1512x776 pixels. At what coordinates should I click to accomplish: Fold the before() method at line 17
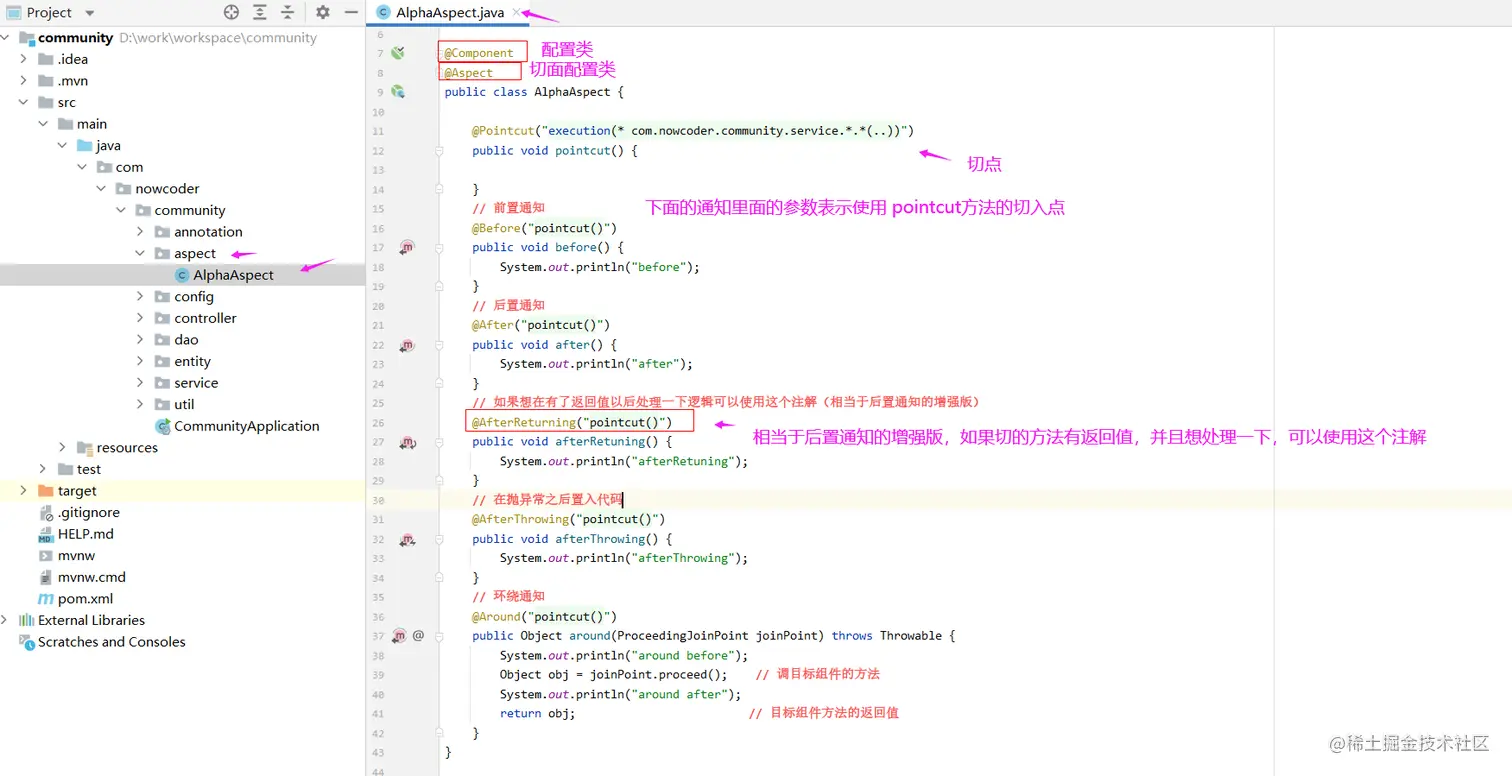pos(439,247)
